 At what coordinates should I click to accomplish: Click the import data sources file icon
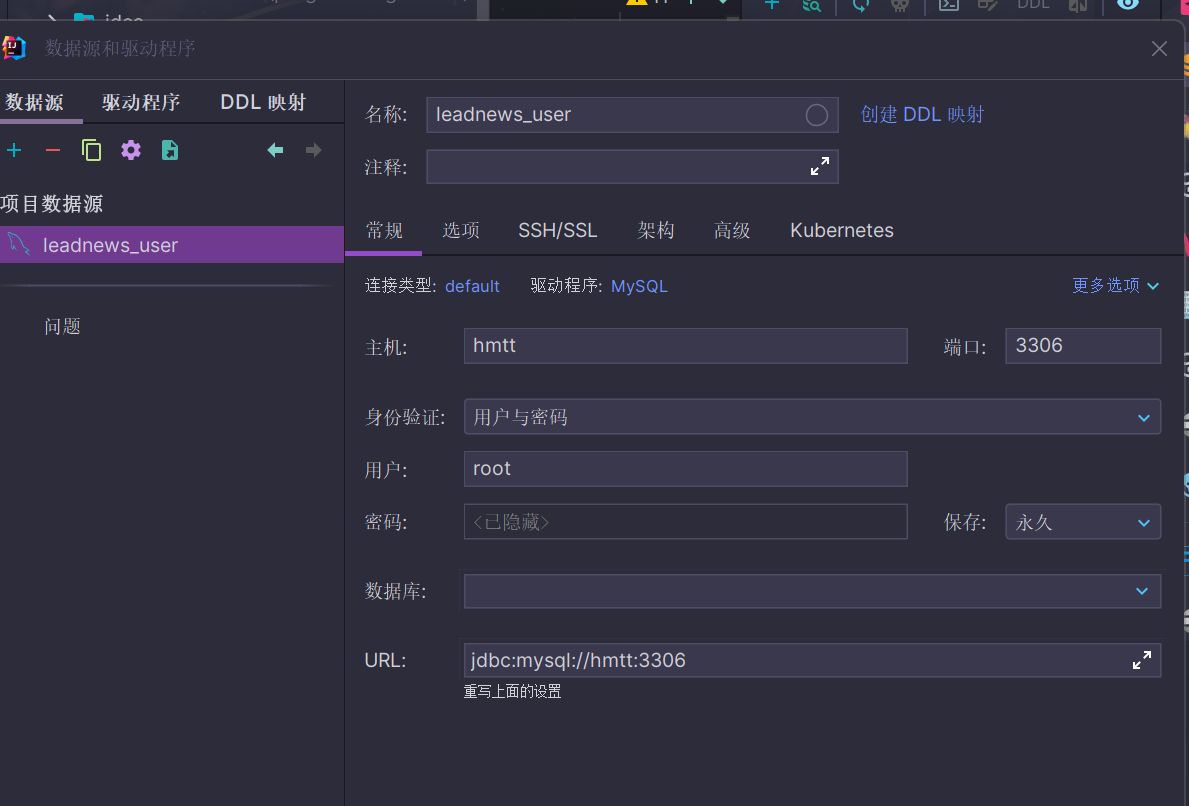click(x=170, y=150)
